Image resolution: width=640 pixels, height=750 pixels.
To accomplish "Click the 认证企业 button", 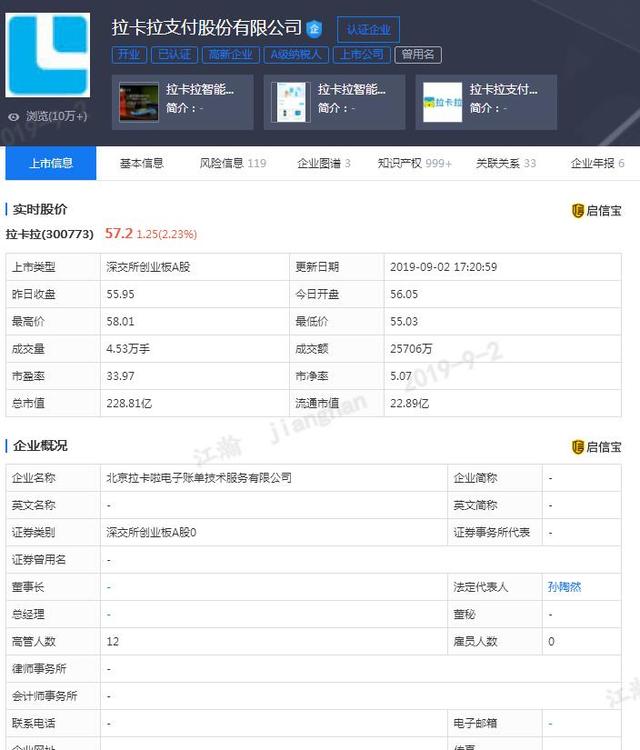I will pos(368,30).
